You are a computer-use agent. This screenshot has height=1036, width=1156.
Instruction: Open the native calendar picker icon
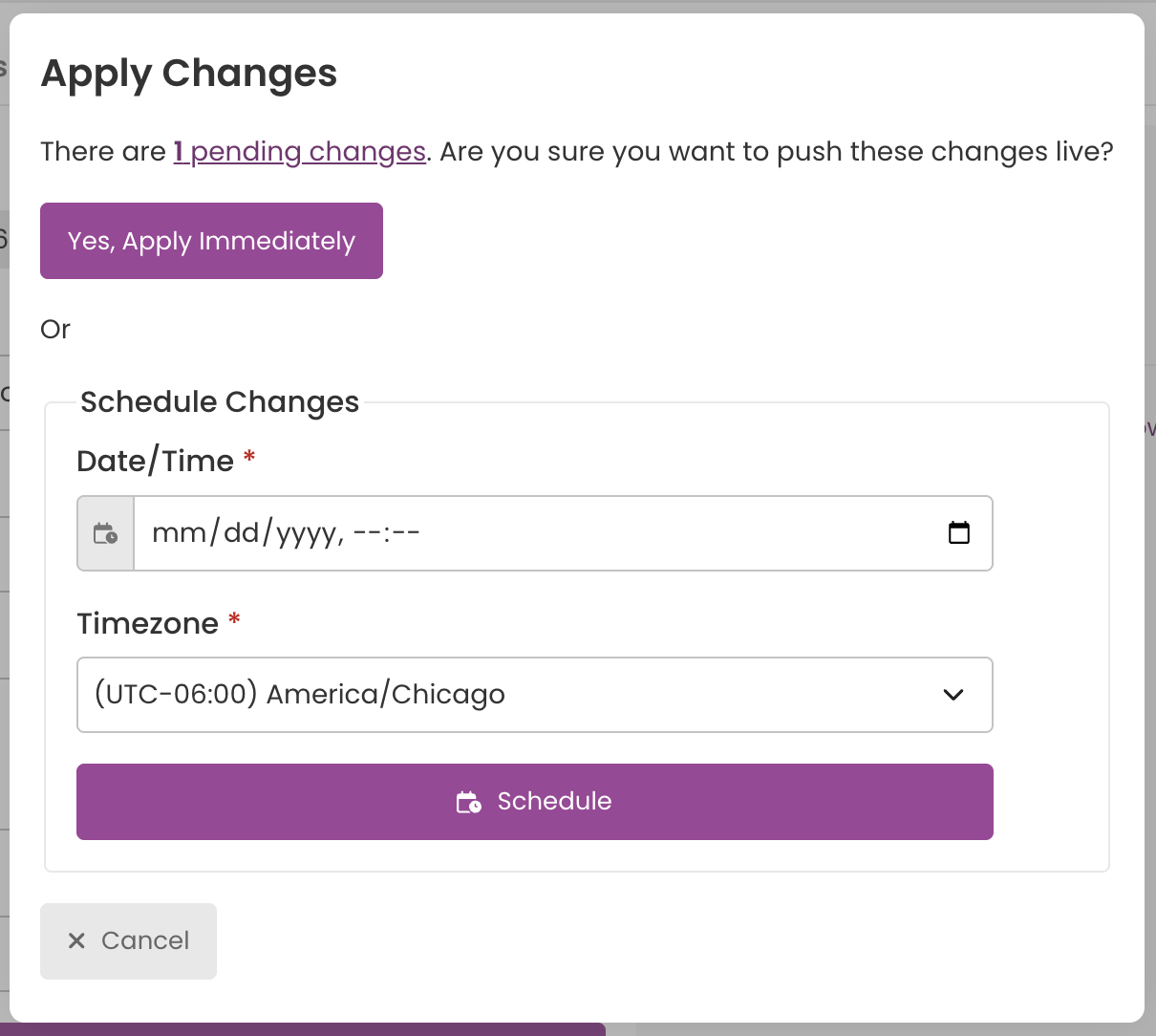[x=959, y=532]
